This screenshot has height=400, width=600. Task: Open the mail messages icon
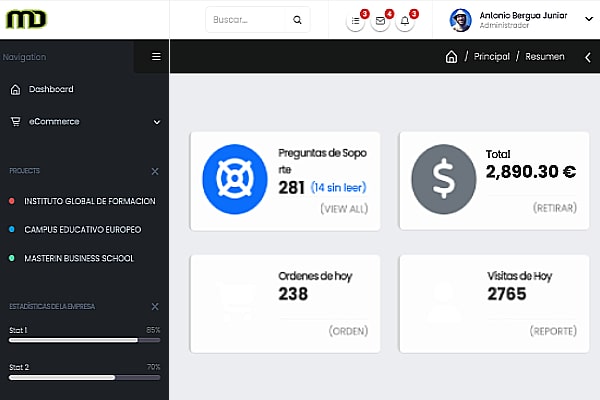pos(380,20)
